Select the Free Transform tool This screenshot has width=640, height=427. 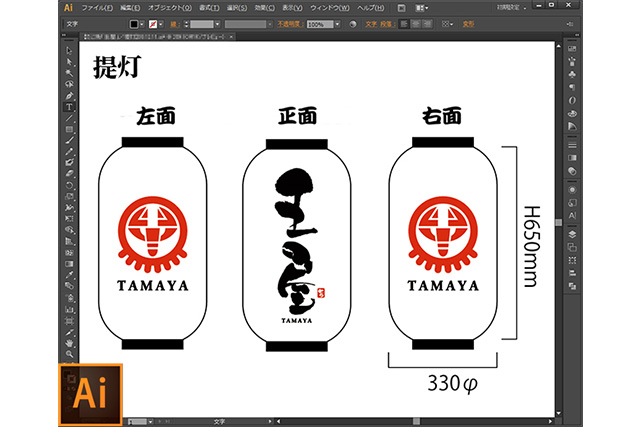click(69, 219)
